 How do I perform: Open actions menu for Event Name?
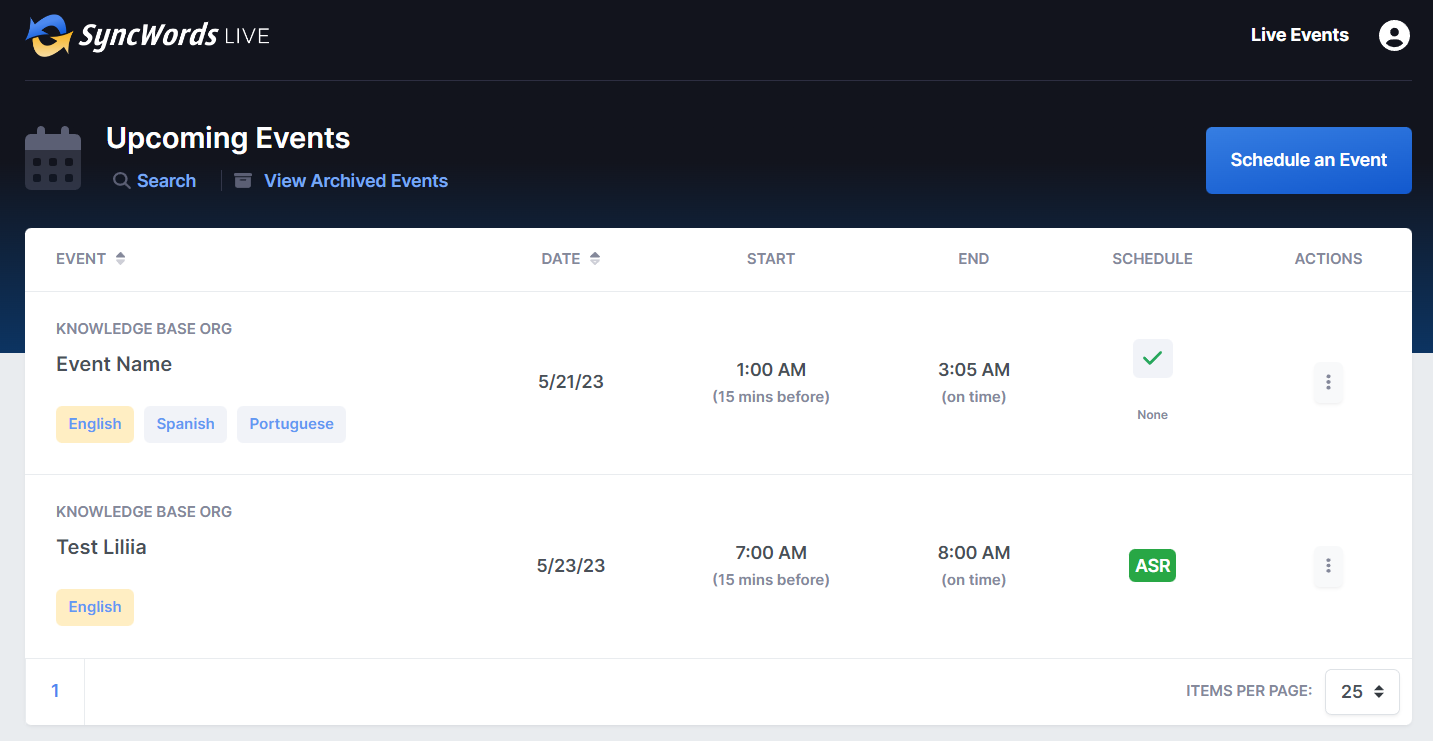pos(1328,382)
